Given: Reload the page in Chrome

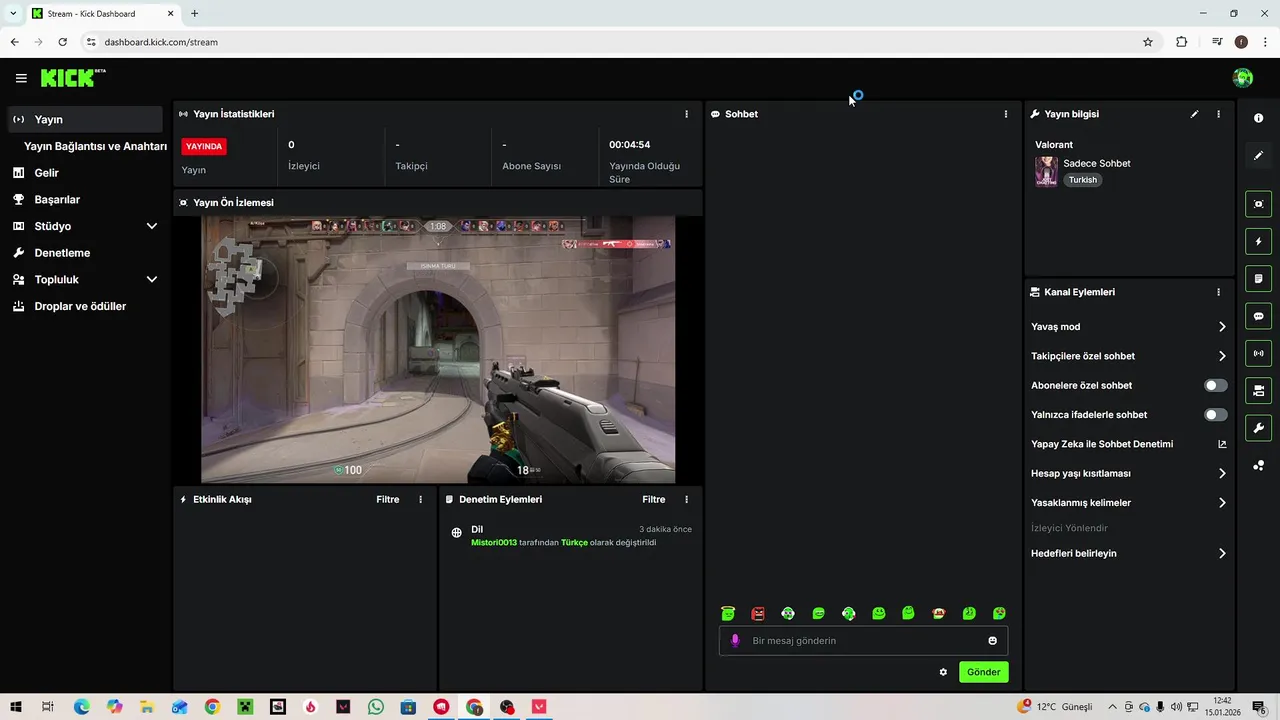Looking at the screenshot, I should [63, 42].
